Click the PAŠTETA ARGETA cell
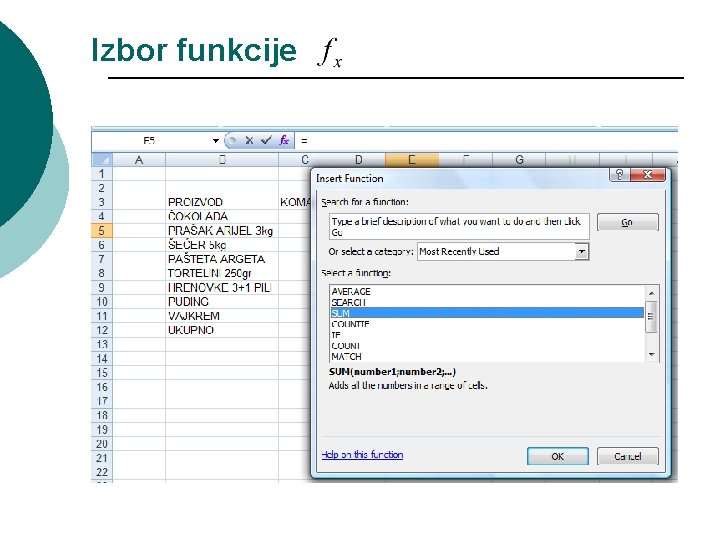This screenshot has height=540, width=720. 222,259
